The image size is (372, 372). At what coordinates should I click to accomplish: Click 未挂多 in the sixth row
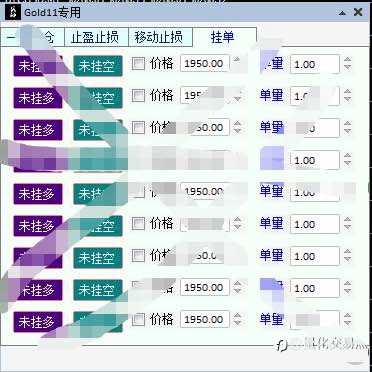click(38, 226)
